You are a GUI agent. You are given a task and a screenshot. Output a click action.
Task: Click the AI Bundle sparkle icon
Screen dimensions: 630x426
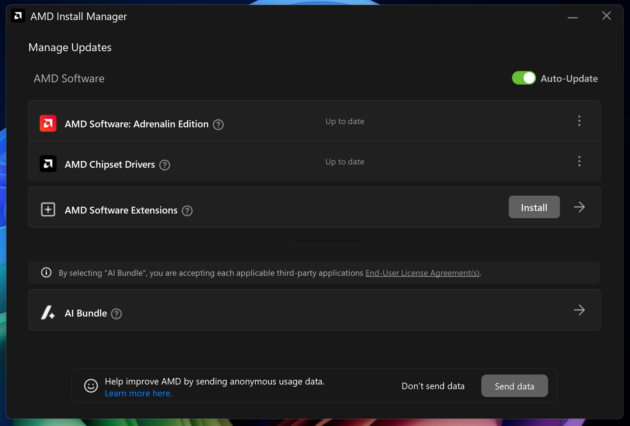[48, 313]
